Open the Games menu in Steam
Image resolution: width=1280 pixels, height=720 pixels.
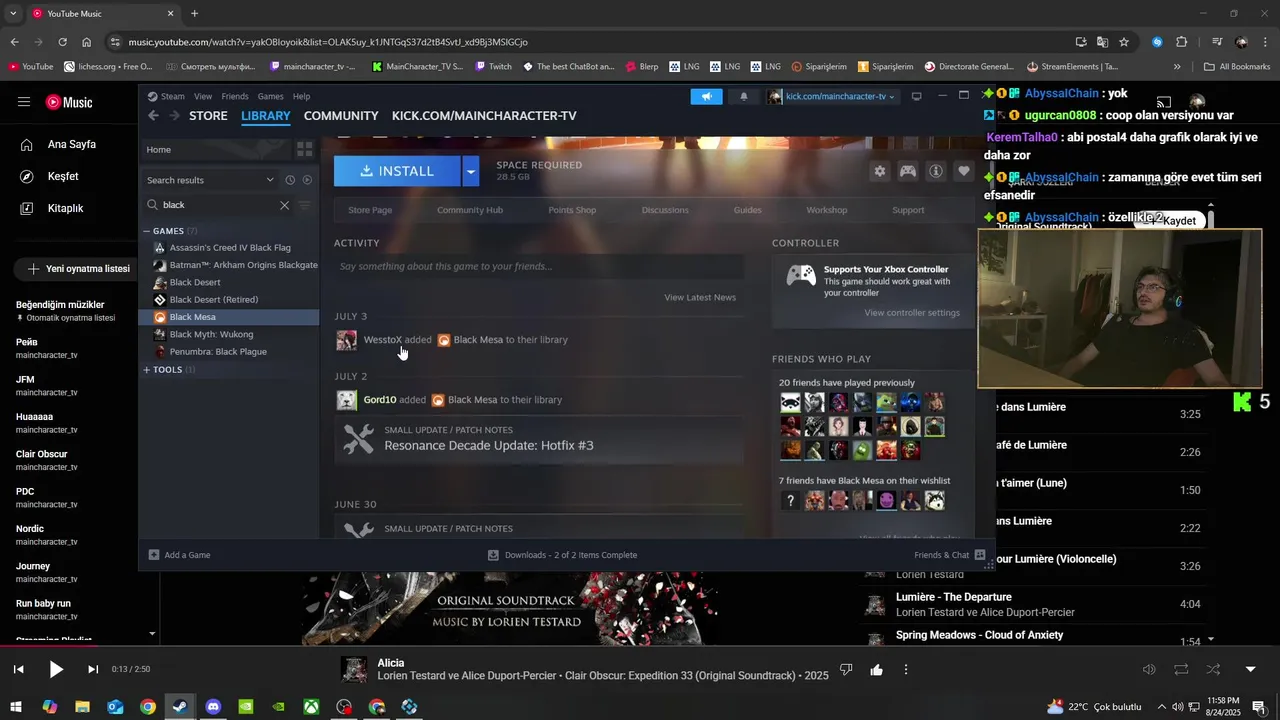(271, 97)
